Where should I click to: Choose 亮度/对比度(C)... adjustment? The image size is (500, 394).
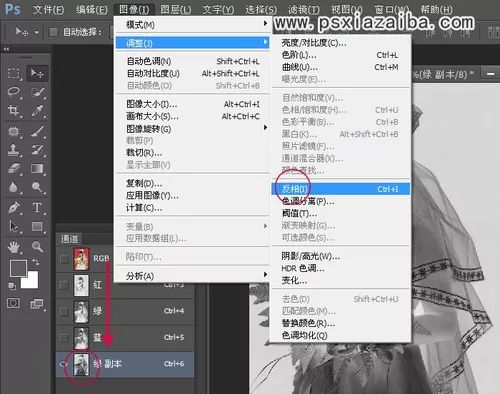coord(341,43)
